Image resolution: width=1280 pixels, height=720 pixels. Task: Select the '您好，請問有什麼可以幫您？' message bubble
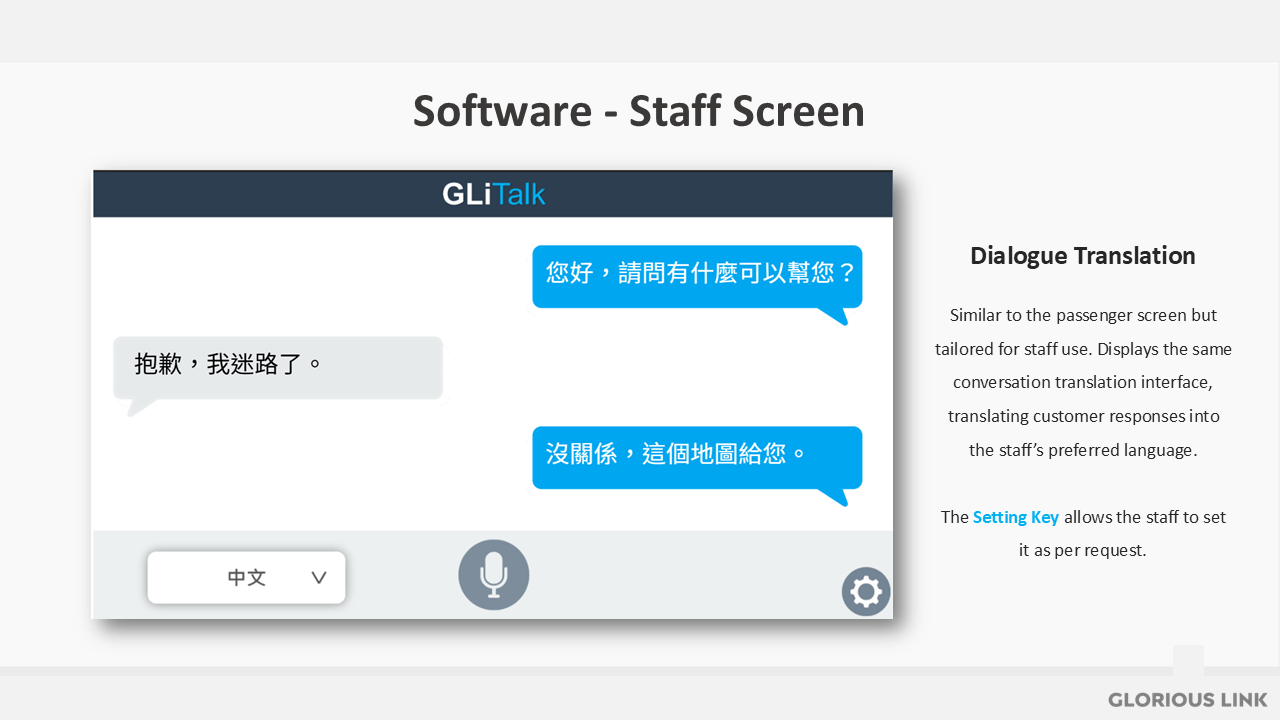tap(697, 274)
